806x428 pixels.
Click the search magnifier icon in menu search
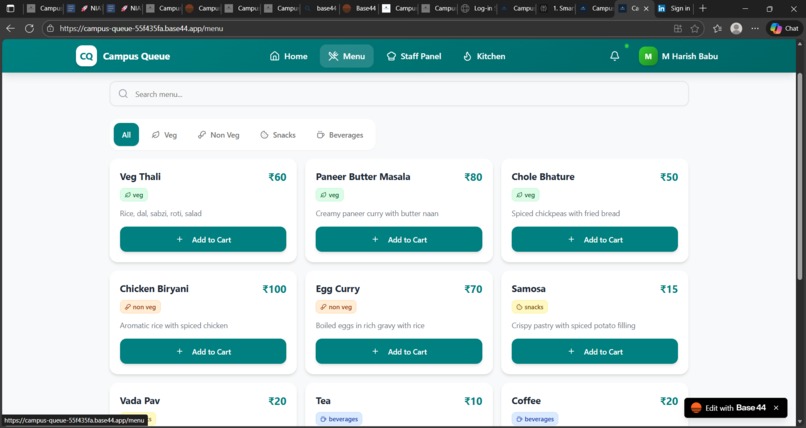[x=123, y=94]
